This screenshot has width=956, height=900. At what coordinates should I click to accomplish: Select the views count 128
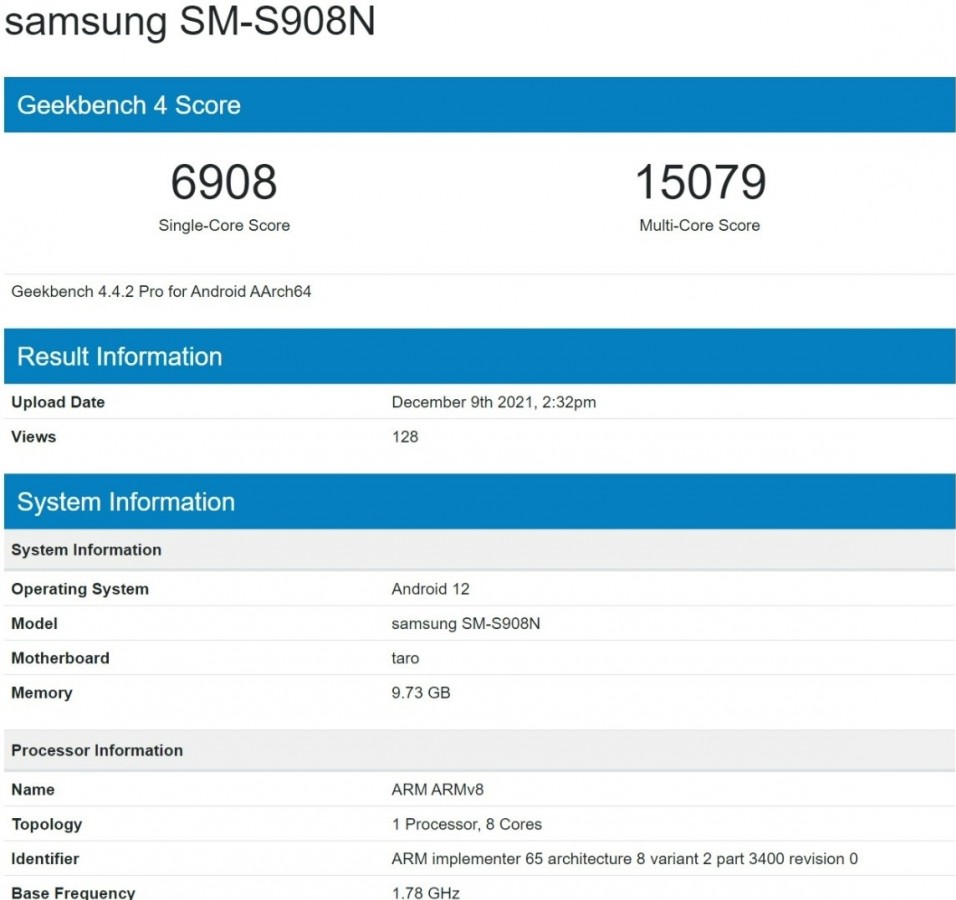(405, 437)
